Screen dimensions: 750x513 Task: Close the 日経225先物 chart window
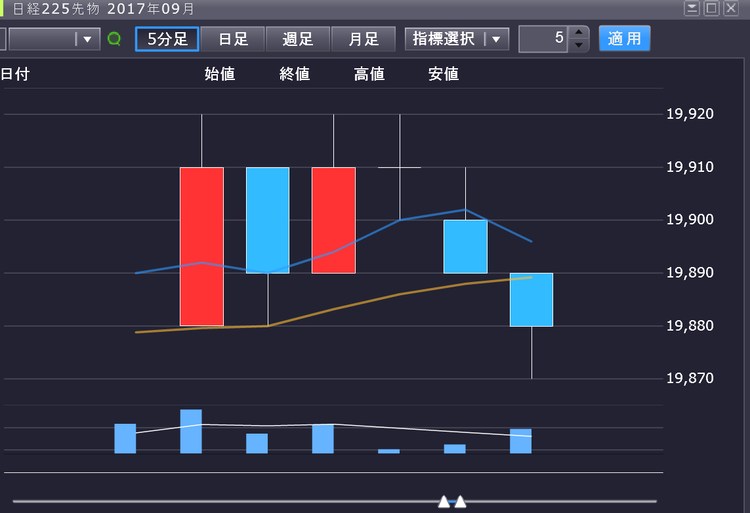coord(731,8)
